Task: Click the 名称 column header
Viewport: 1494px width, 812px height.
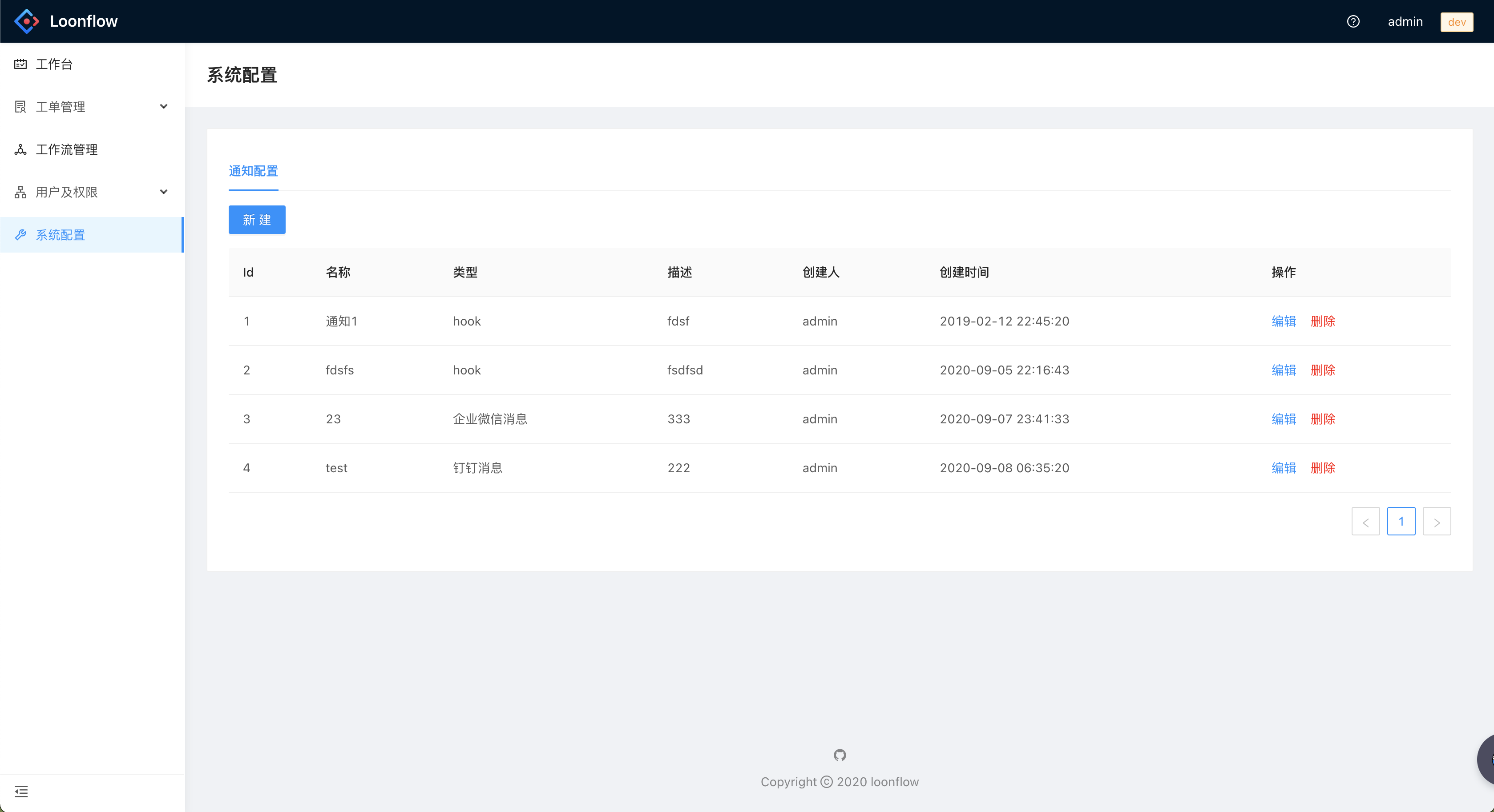Action: pos(338,273)
